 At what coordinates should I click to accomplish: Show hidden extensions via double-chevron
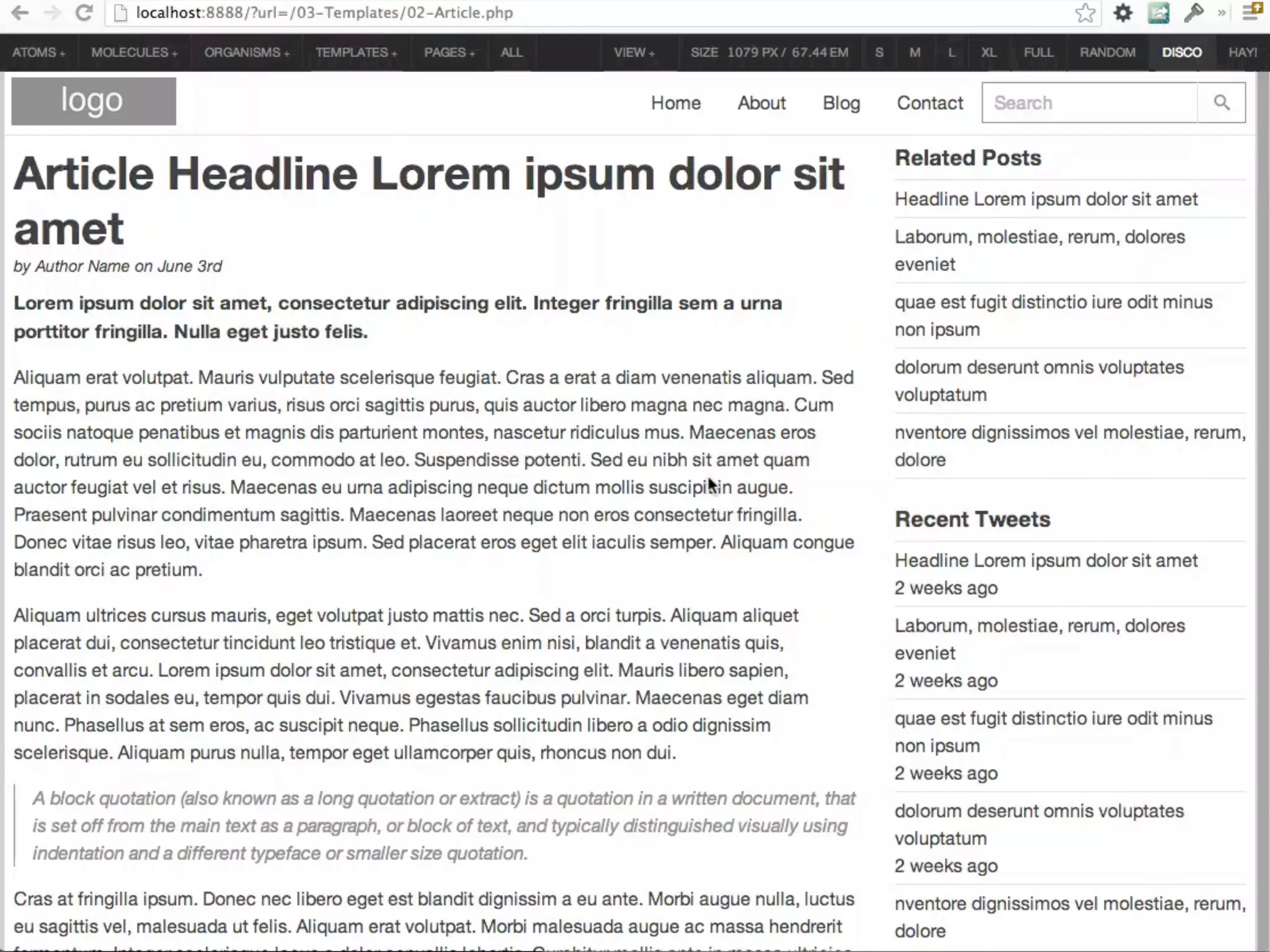pyautogui.click(x=1222, y=13)
